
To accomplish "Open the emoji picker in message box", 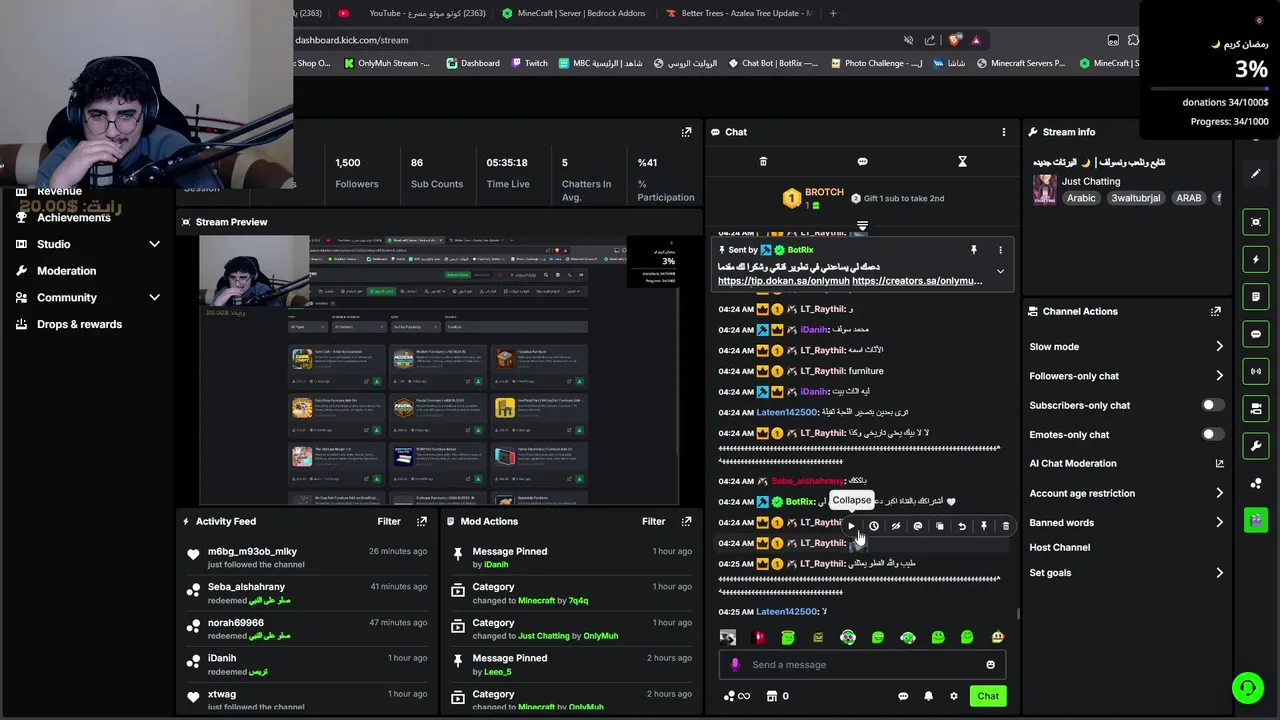I will click(990, 664).
